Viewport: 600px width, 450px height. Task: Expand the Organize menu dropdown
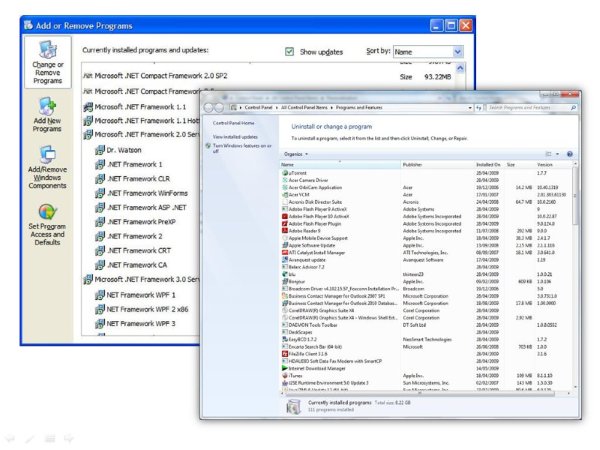click(x=295, y=154)
